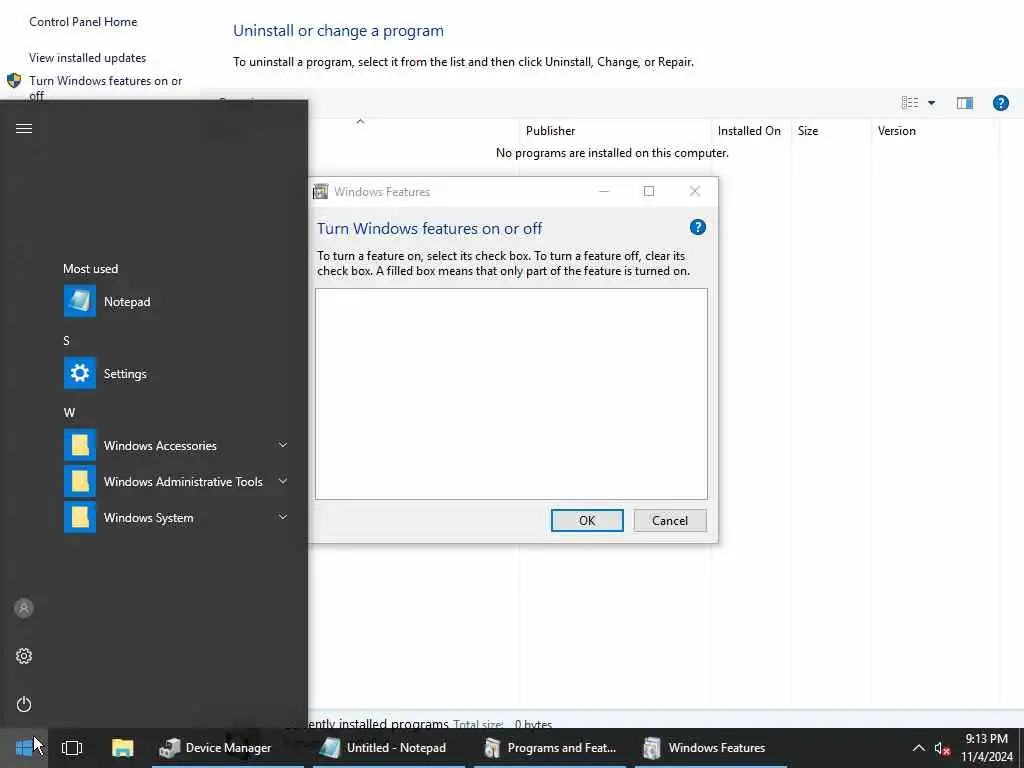Click the Power icon in Start menu
This screenshot has width=1024, height=768.
pyautogui.click(x=24, y=704)
